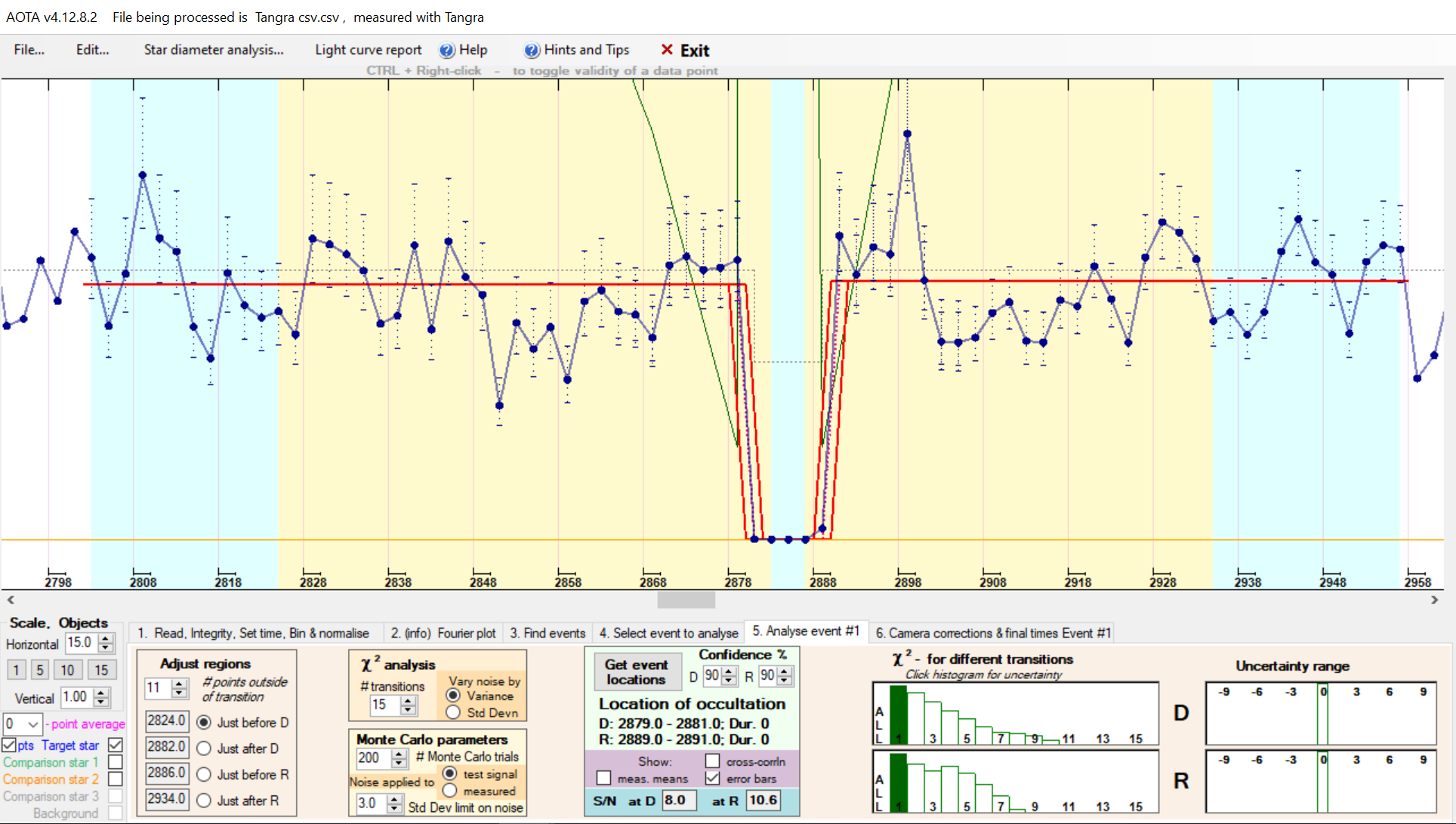Enable Comparison star 2 checkbox

tap(116, 779)
